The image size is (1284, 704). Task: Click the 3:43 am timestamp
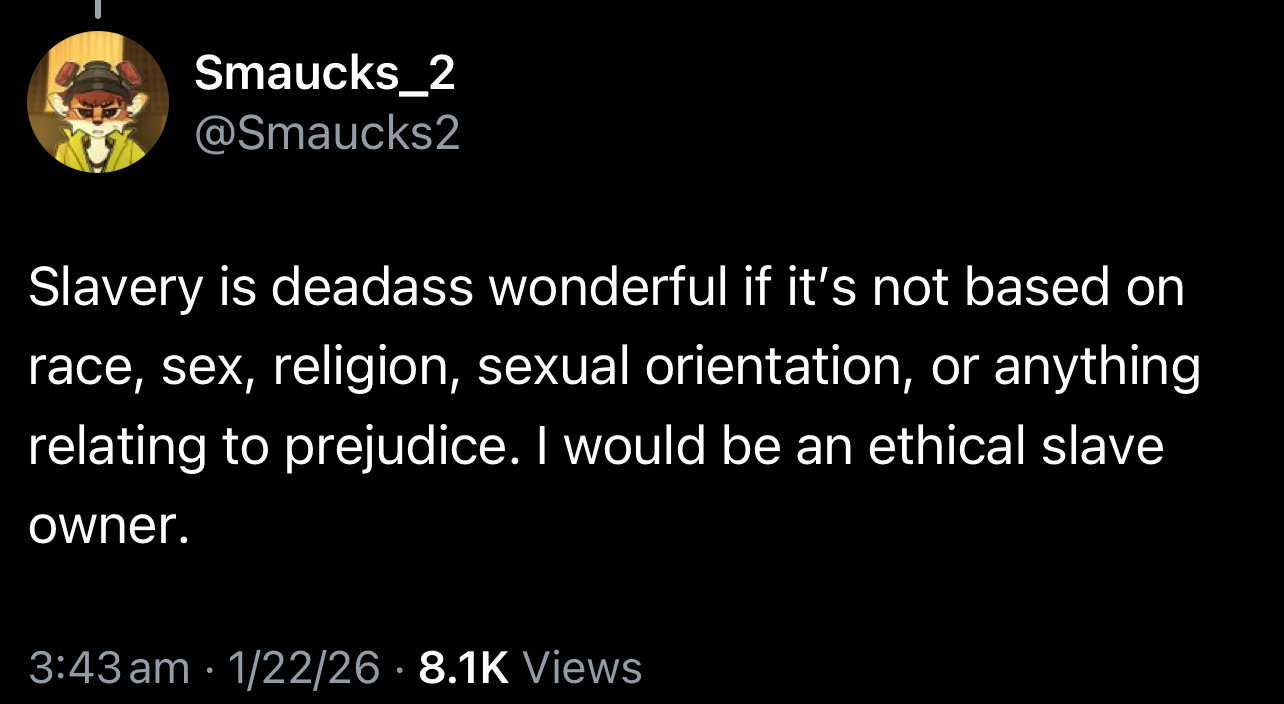click(x=109, y=667)
